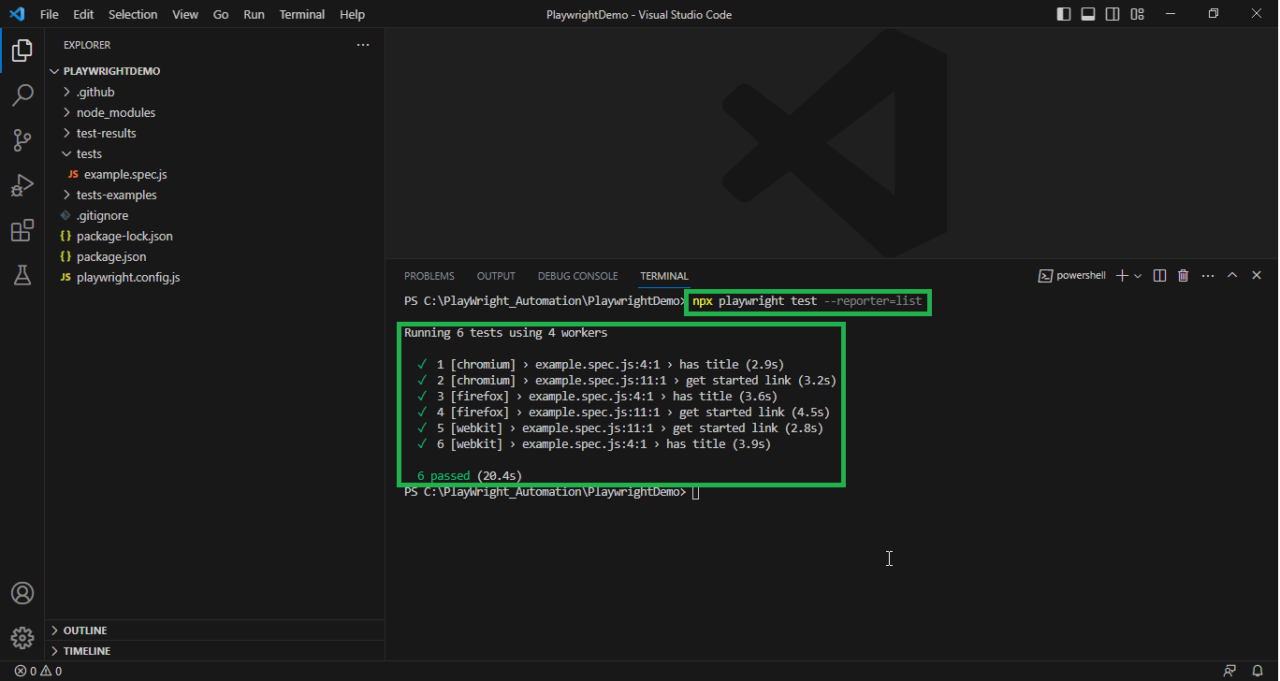Open the Testing flask icon view
The height and width of the screenshot is (681, 1280).
pyautogui.click(x=22, y=276)
